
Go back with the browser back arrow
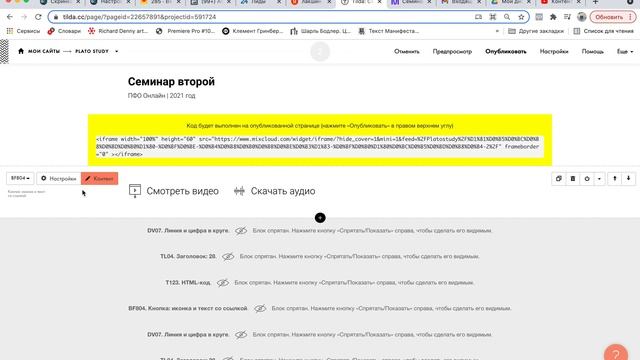pos(10,17)
